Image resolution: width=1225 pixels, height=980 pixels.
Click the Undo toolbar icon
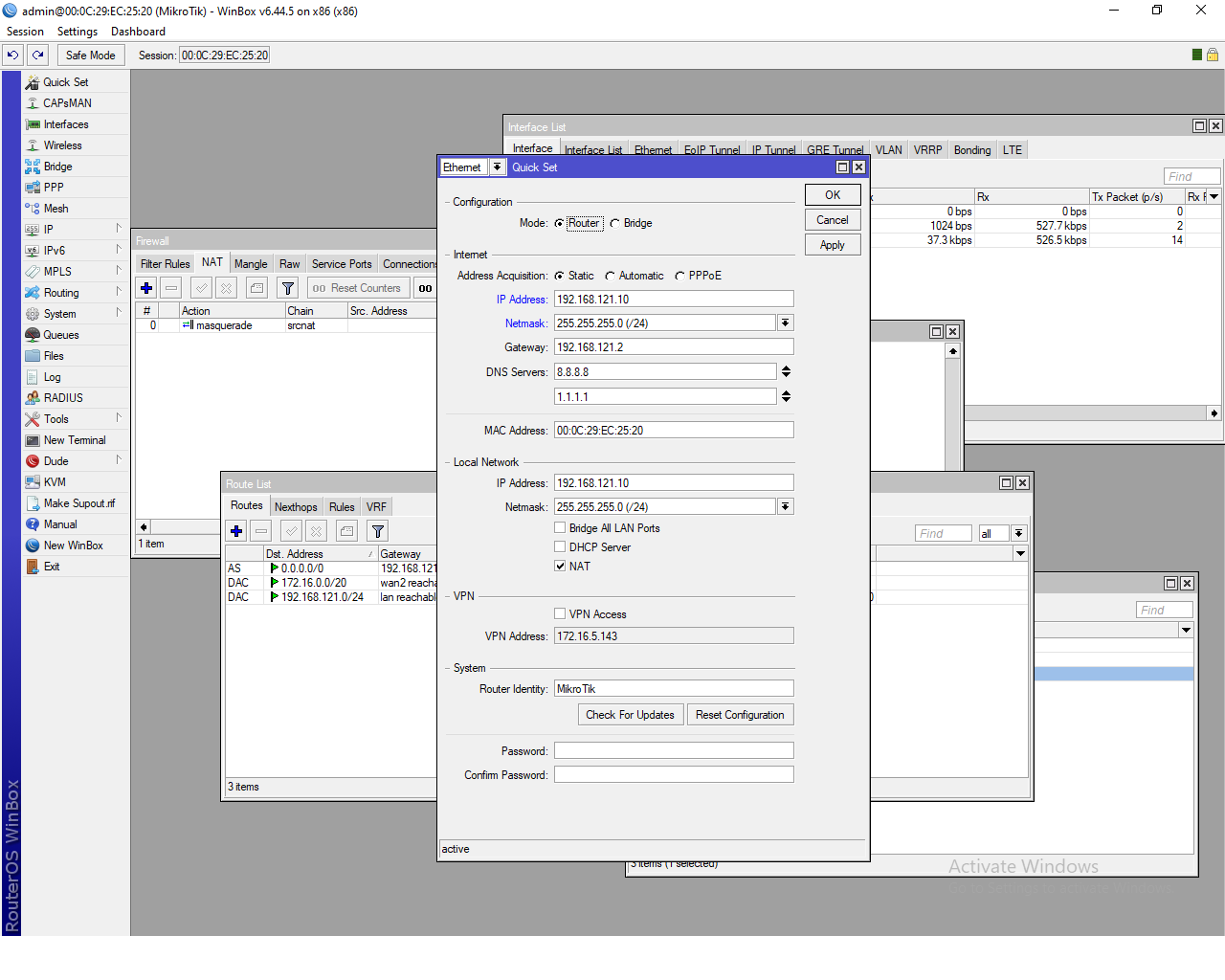[x=13, y=56]
